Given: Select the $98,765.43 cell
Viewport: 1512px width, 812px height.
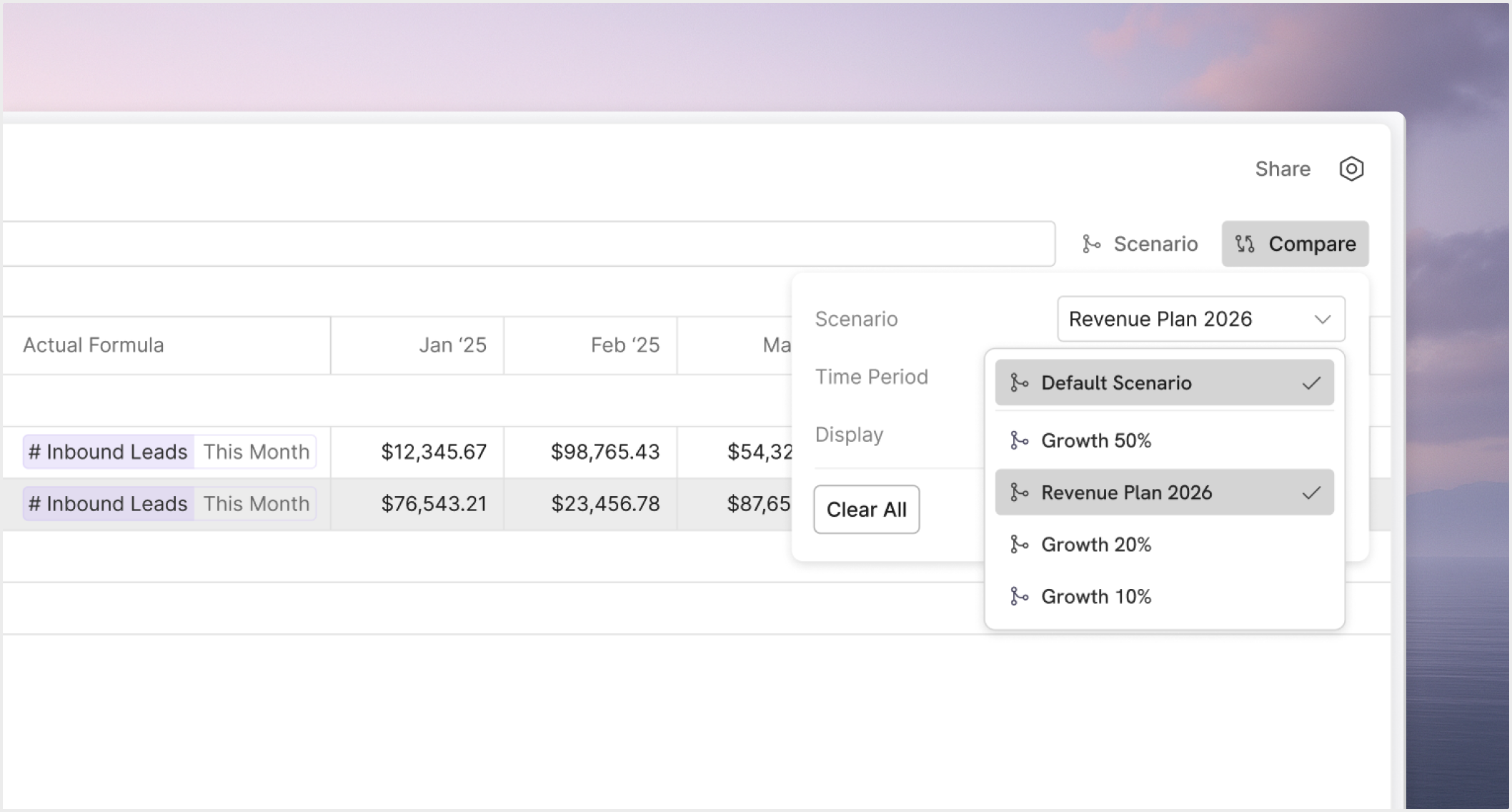Looking at the screenshot, I should (x=591, y=452).
